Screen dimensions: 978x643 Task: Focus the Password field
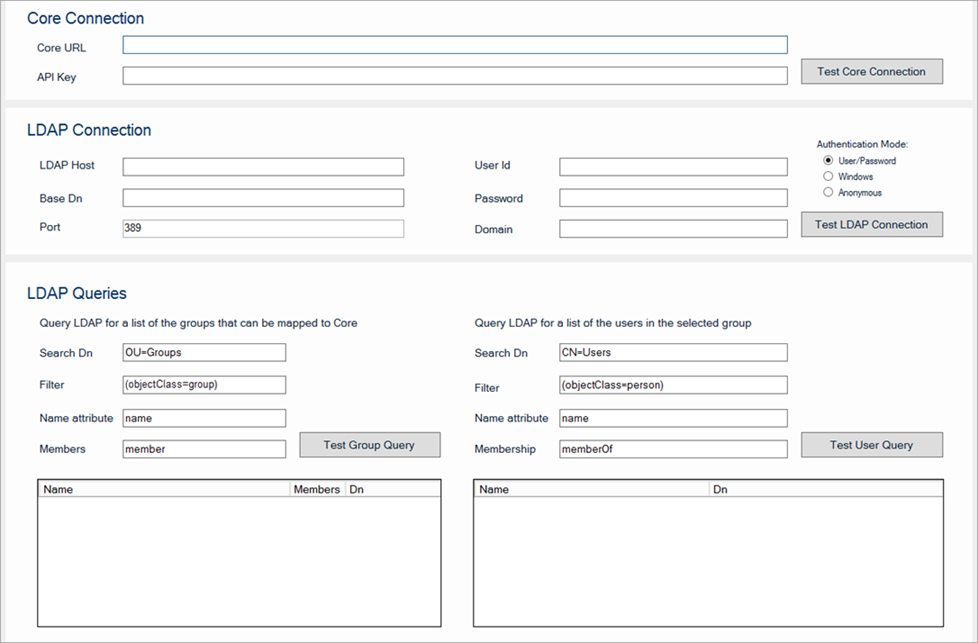tap(673, 198)
